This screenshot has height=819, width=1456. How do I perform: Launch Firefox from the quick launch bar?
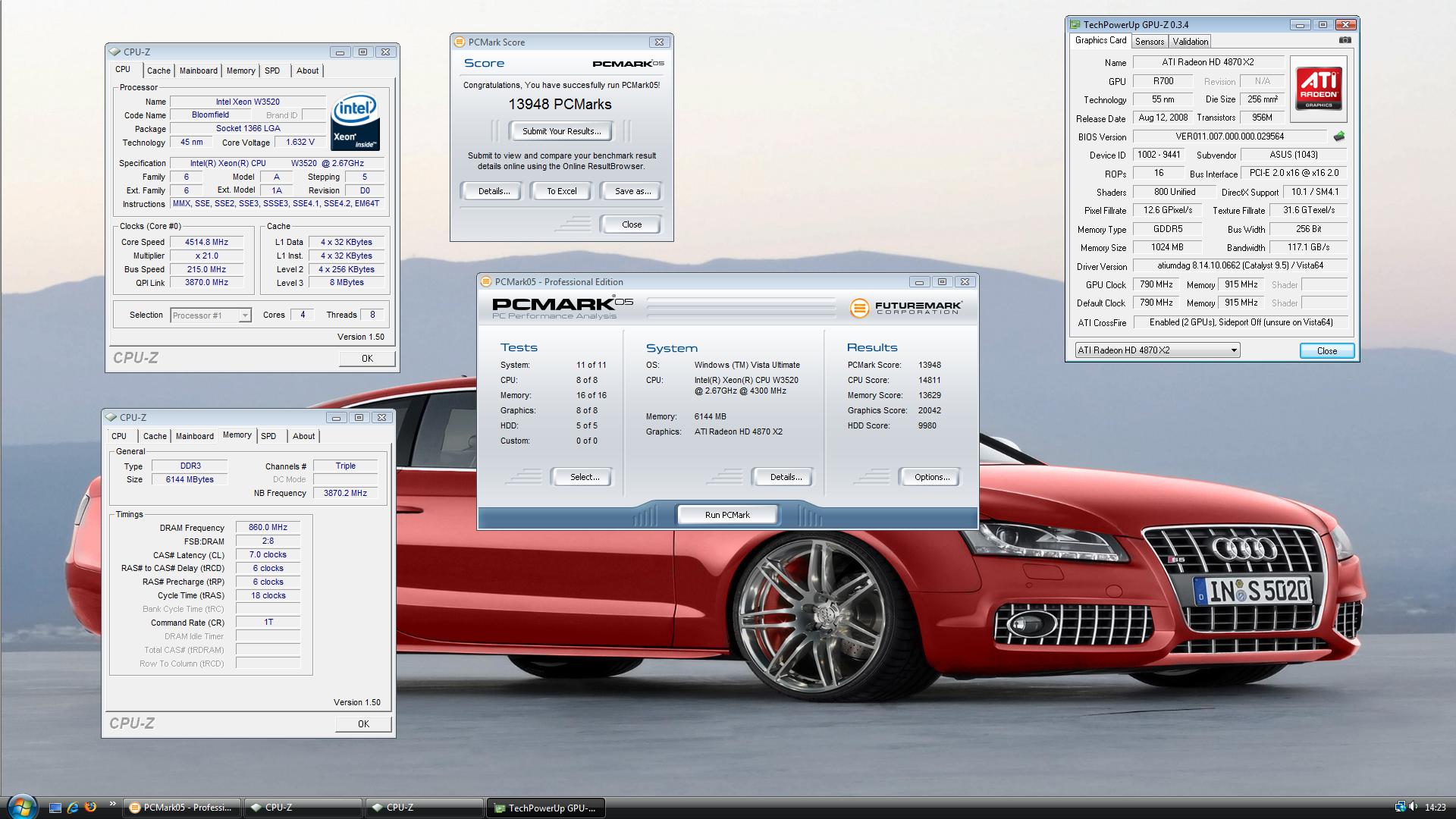pyautogui.click(x=90, y=808)
